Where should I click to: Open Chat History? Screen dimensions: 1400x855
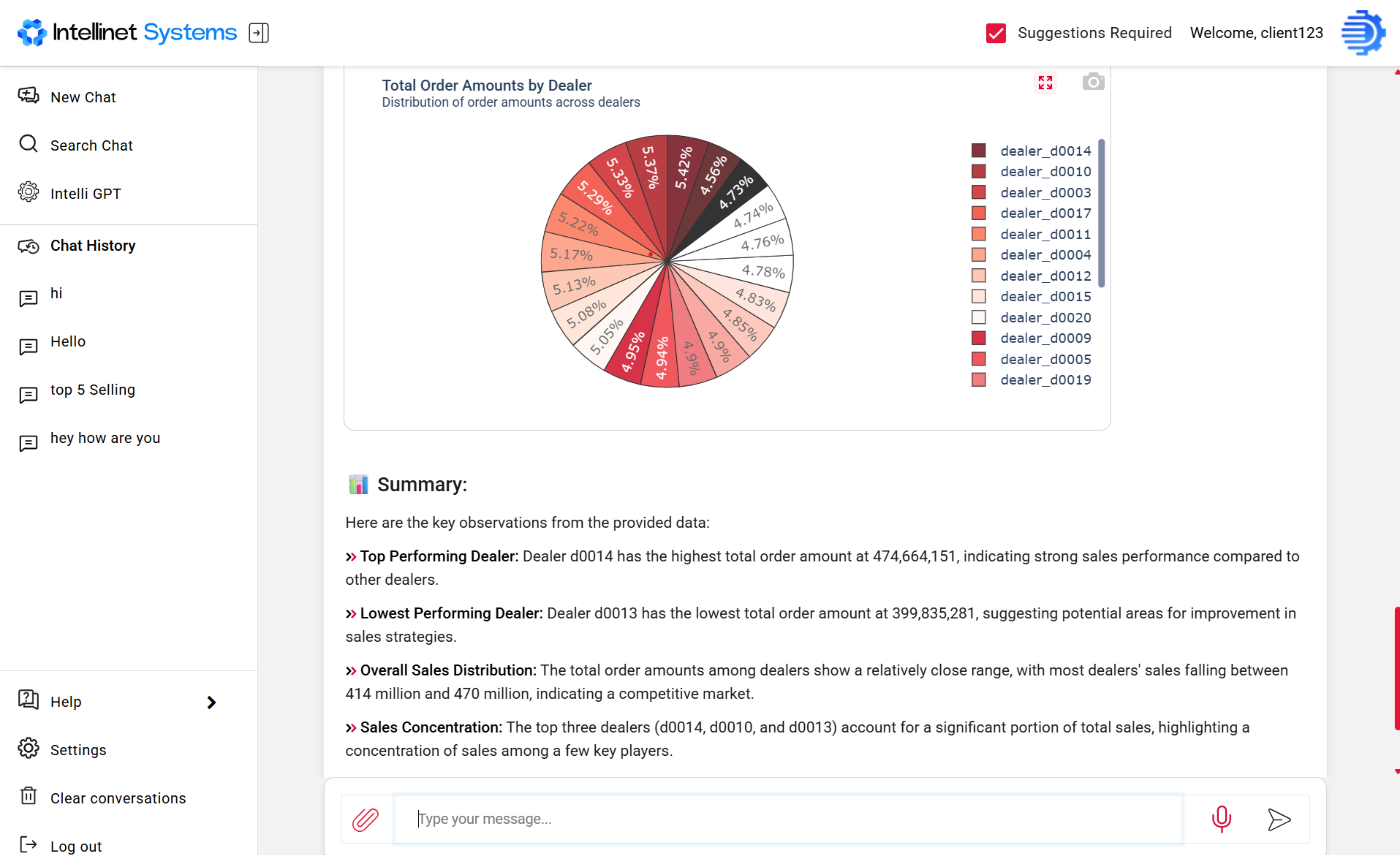pos(93,245)
